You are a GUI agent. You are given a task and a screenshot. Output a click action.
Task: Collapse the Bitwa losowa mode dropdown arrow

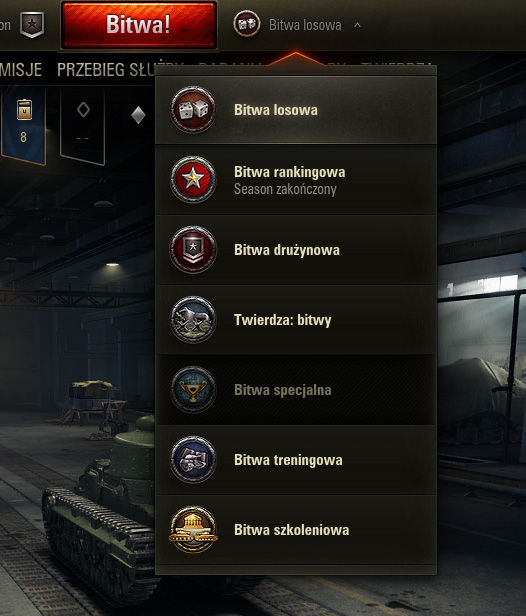click(x=357, y=25)
